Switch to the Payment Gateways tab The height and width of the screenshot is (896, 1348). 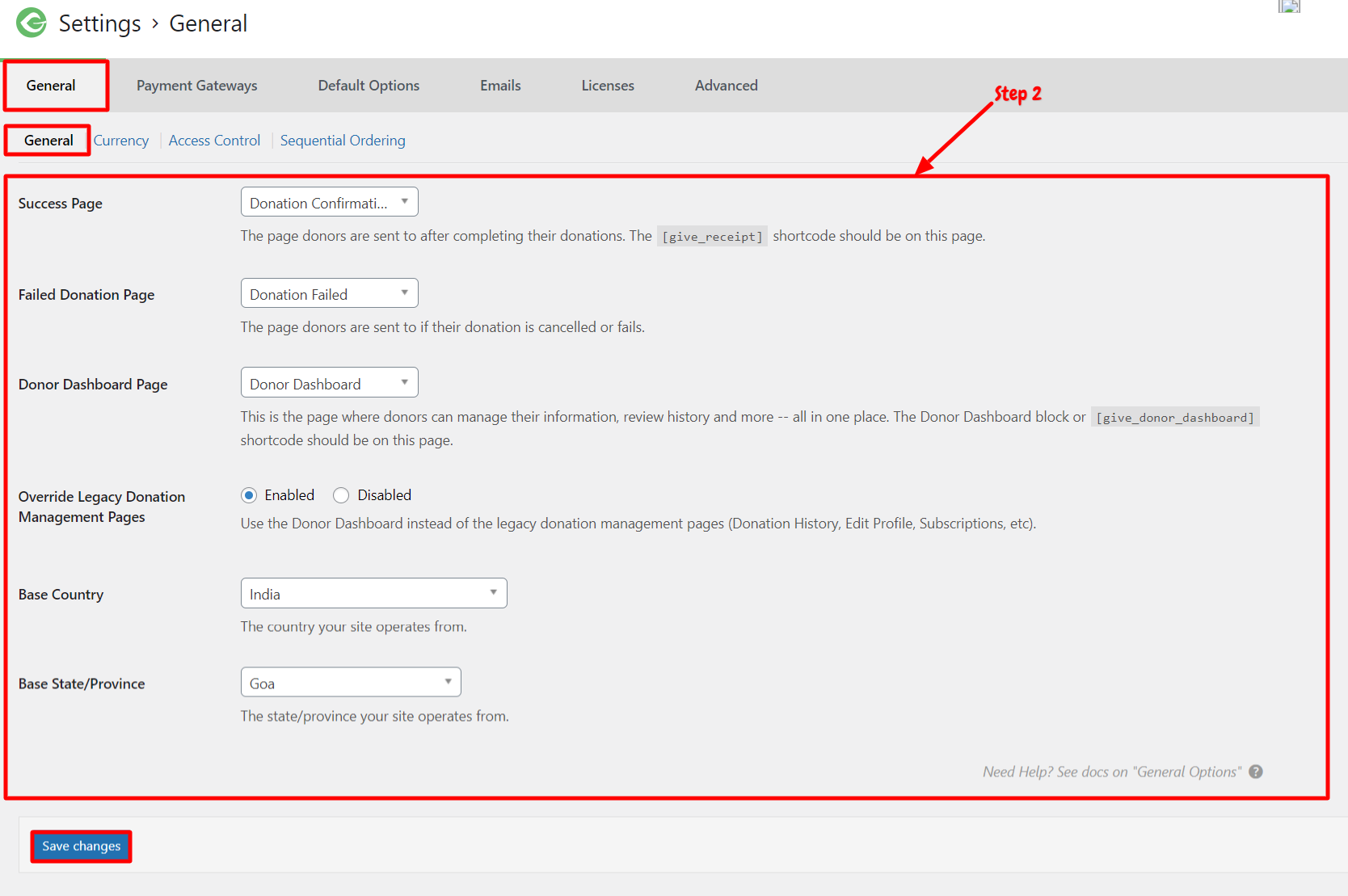pos(197,86)
